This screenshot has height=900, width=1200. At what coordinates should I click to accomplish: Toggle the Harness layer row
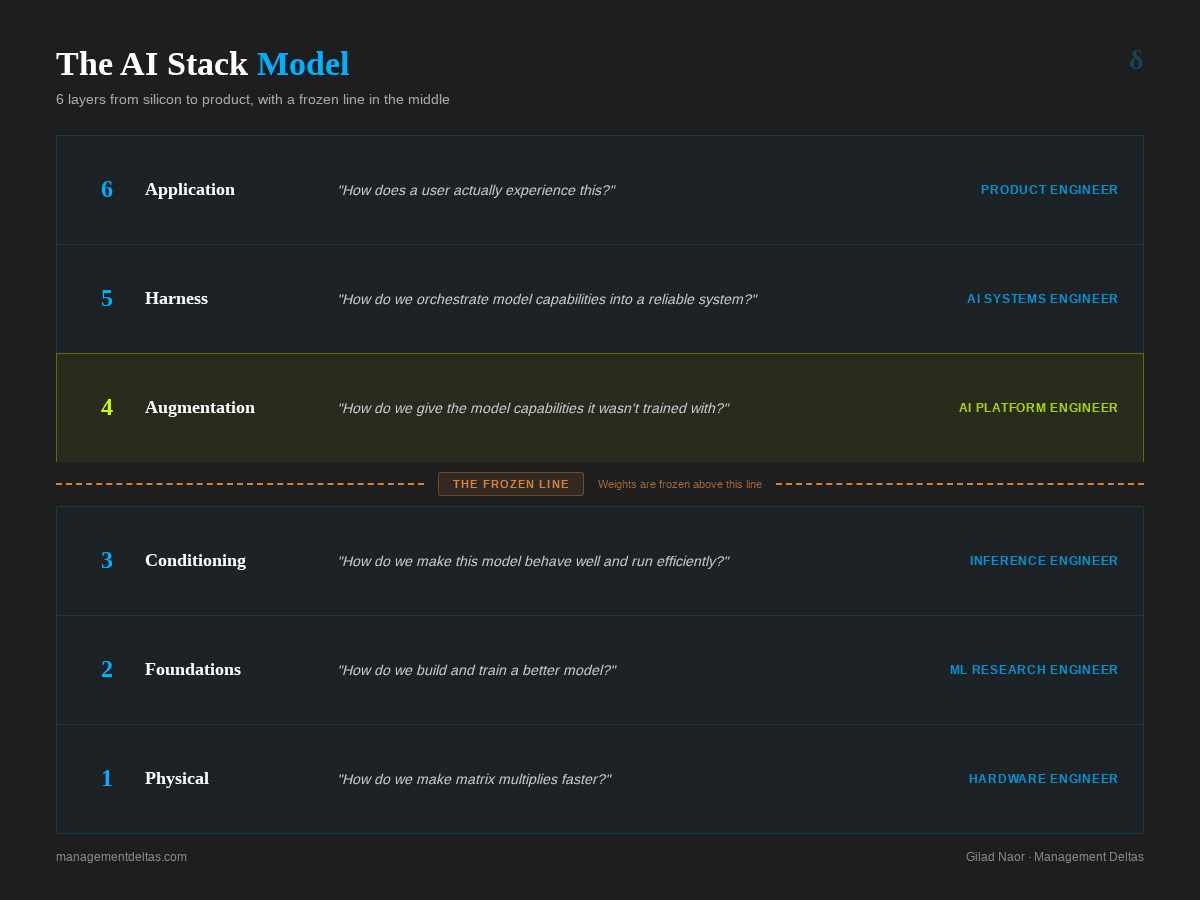(x=600, y=298)
